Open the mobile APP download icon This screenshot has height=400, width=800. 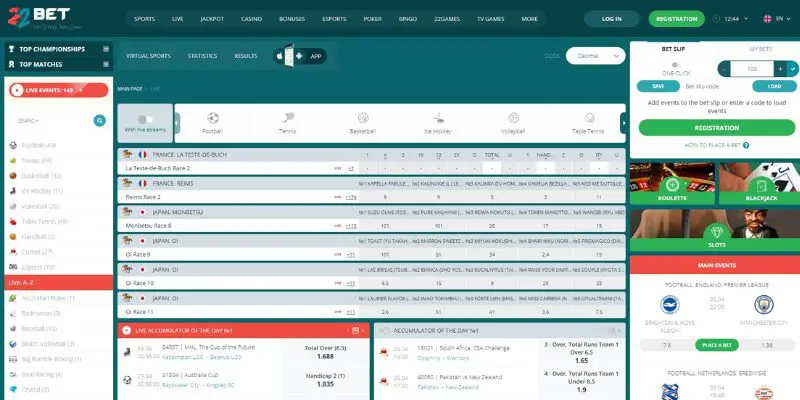pos(300,56)
